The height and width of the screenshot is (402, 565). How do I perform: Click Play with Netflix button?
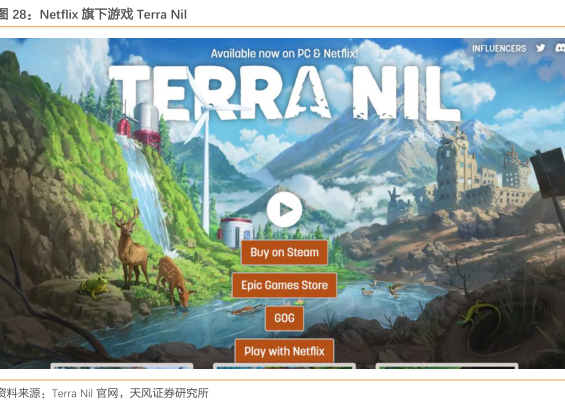tap(284, 351)
